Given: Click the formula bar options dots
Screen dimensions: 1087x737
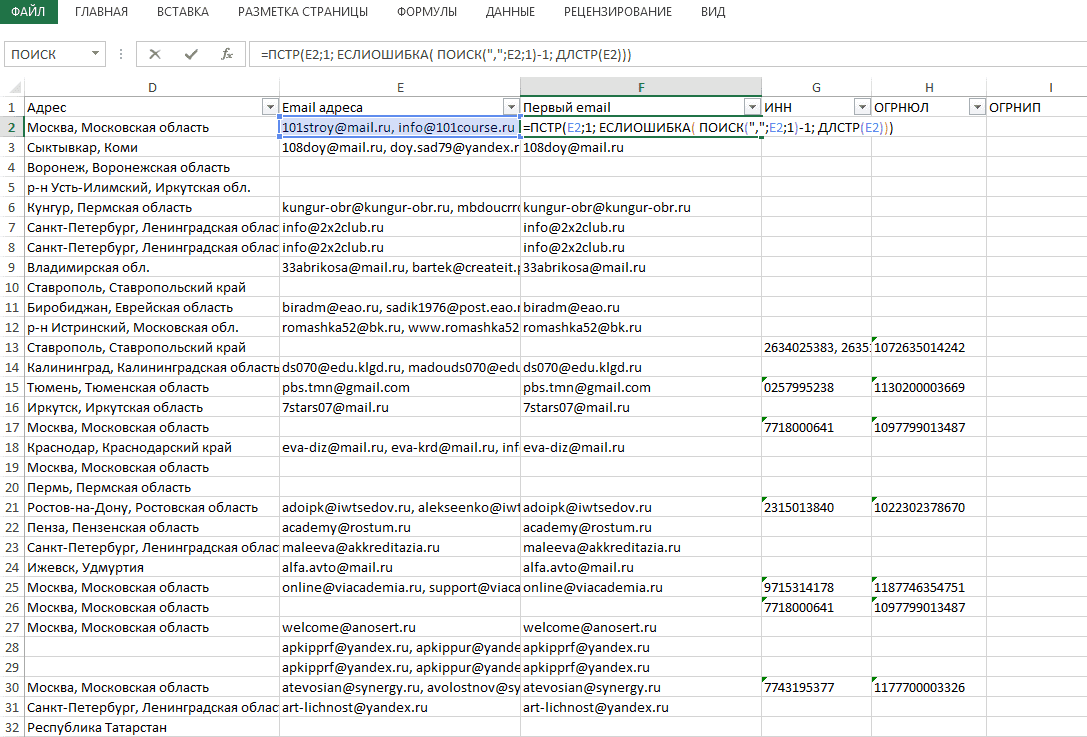Looking at the screenshot, I should [121, 54].
